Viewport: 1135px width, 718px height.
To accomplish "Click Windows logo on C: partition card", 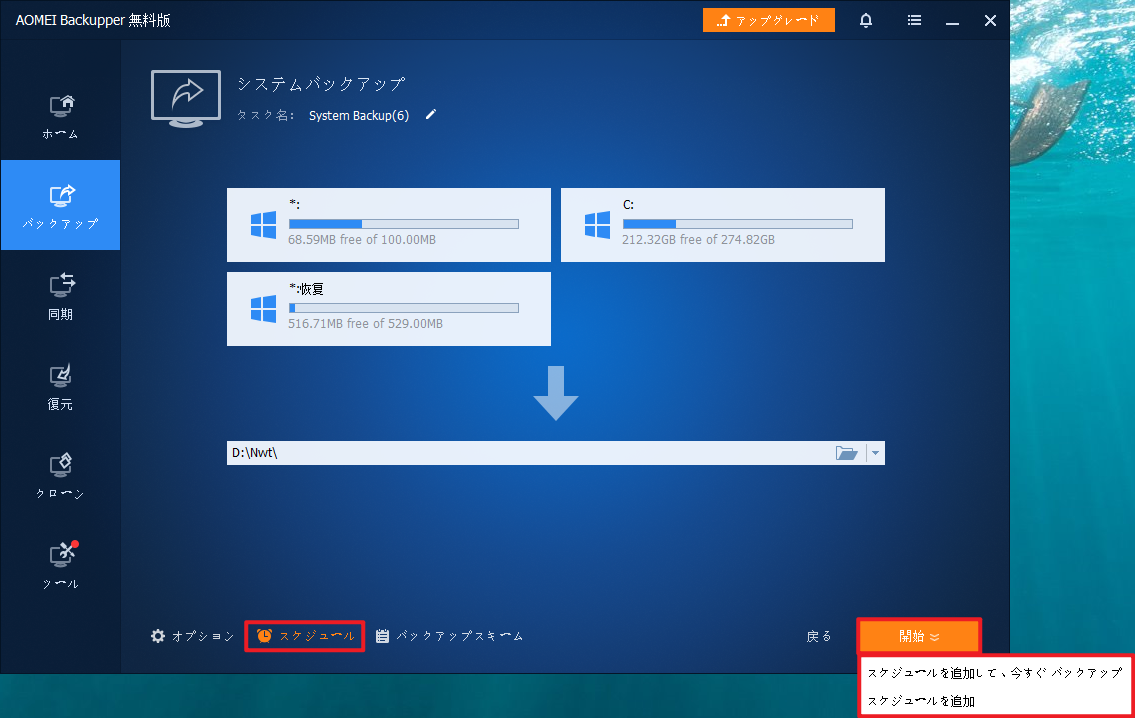I will (597, 225).
